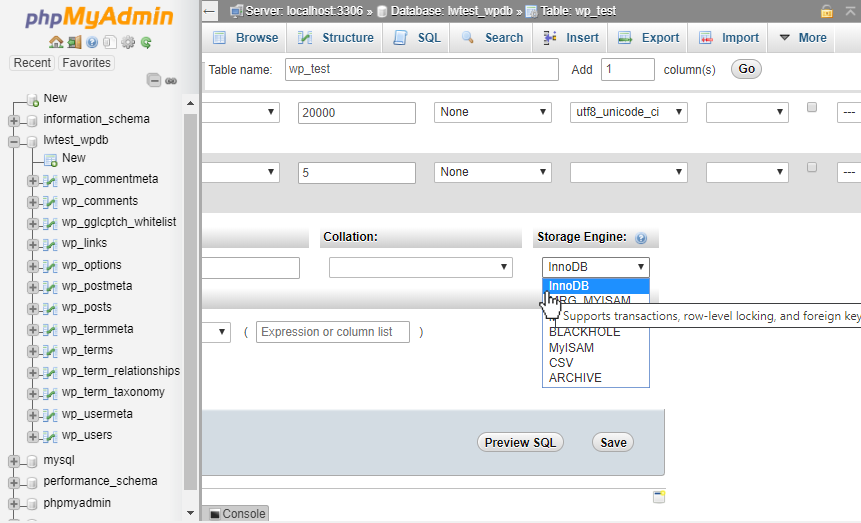Viewport: 861px width, 523px height.
Task: Click the log out door icon
Action: tap(73, 43)
